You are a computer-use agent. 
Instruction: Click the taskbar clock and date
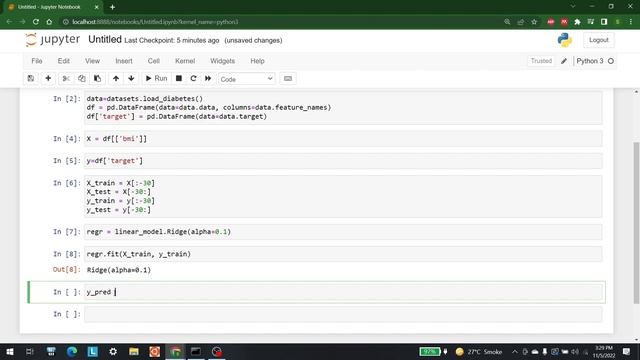604,351
